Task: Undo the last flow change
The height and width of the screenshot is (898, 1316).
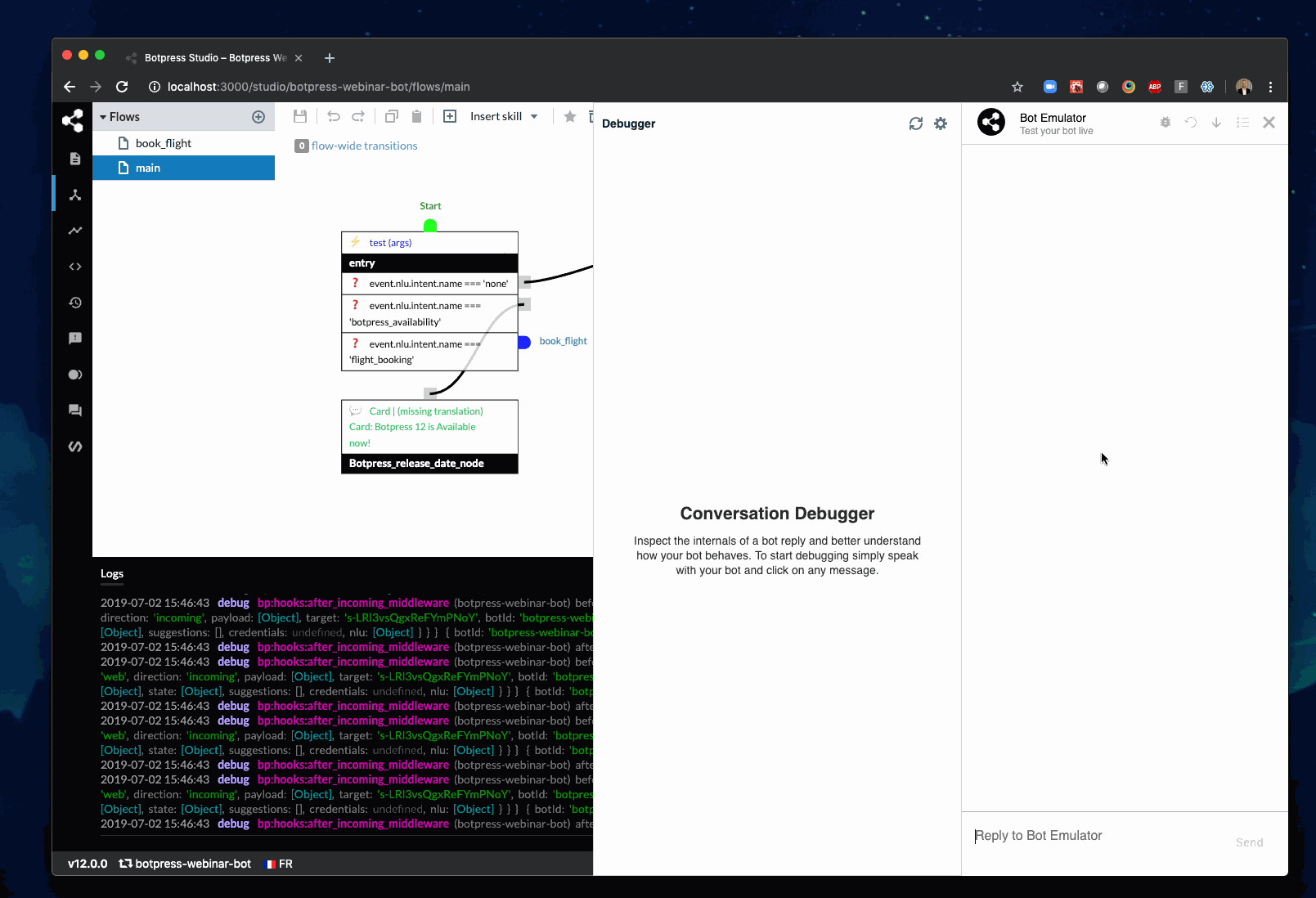Action: [x=334, y=117]
